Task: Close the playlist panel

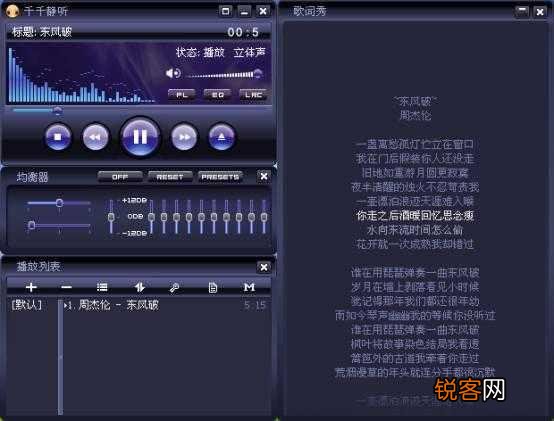Action: coord(264,267)
